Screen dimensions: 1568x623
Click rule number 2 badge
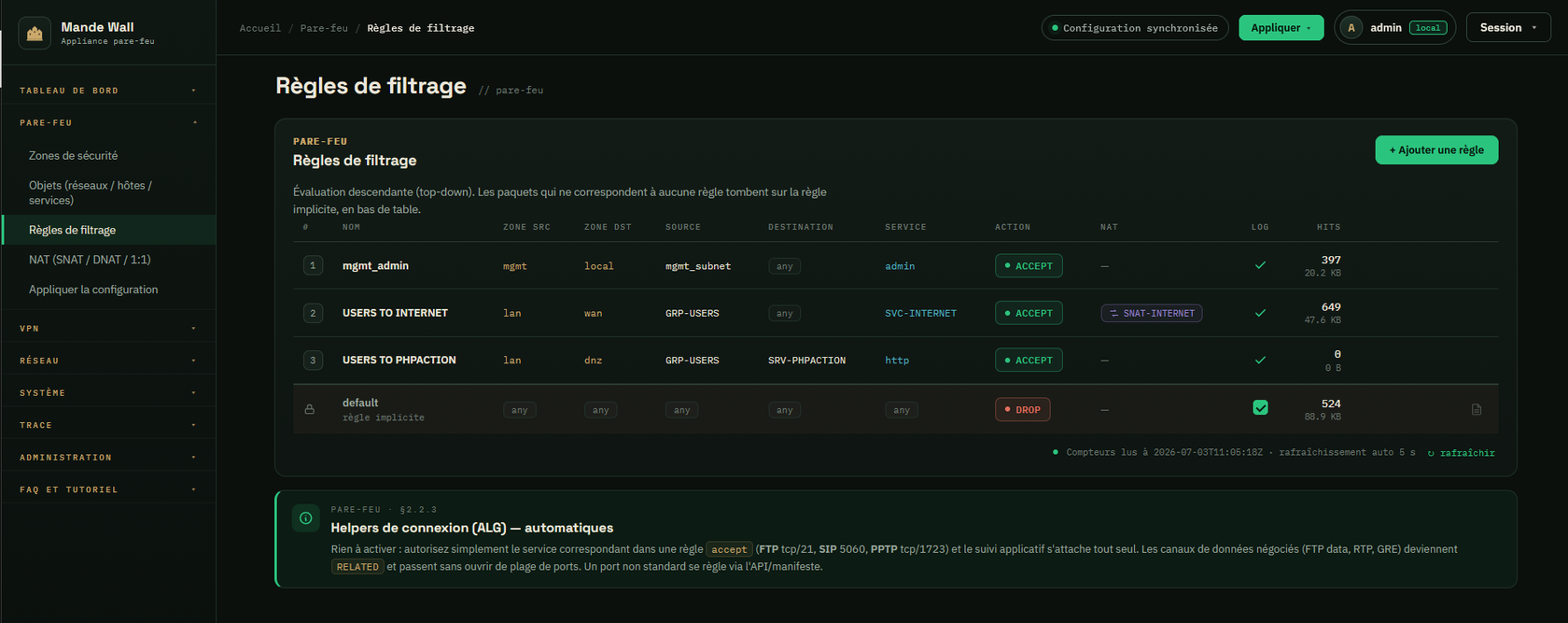[x=313, y=313]
